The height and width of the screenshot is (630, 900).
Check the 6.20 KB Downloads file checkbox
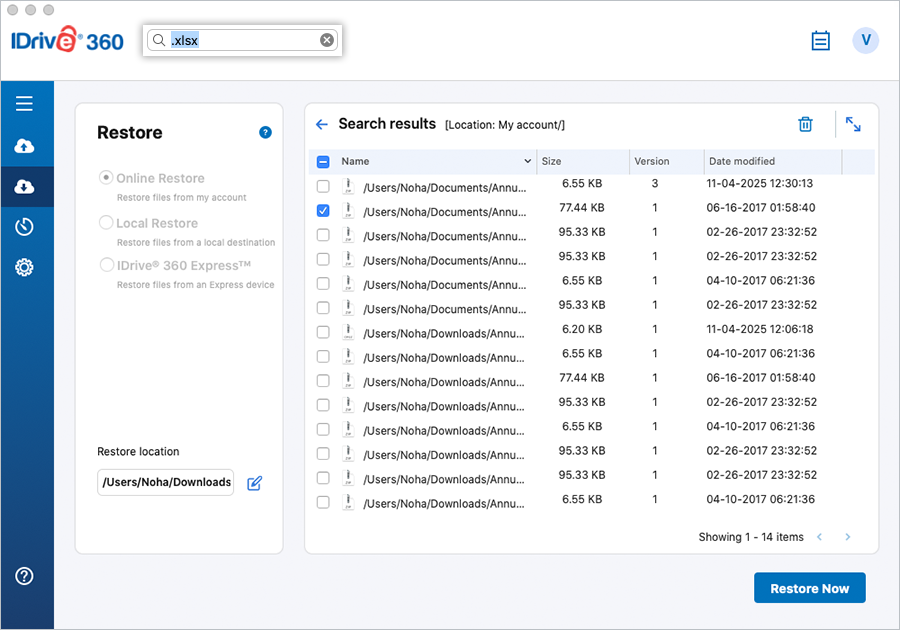(323, 332)
